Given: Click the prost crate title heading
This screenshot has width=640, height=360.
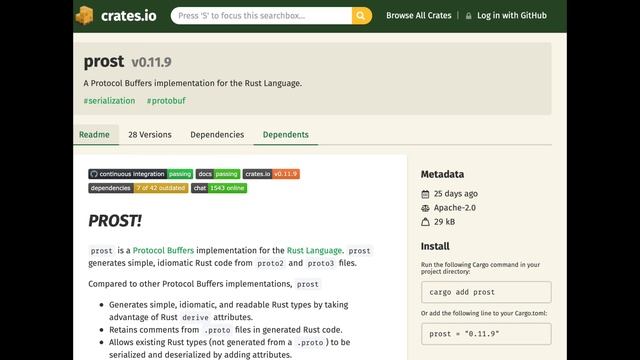Looking at the screenshot, I should [x=104, y=62].
